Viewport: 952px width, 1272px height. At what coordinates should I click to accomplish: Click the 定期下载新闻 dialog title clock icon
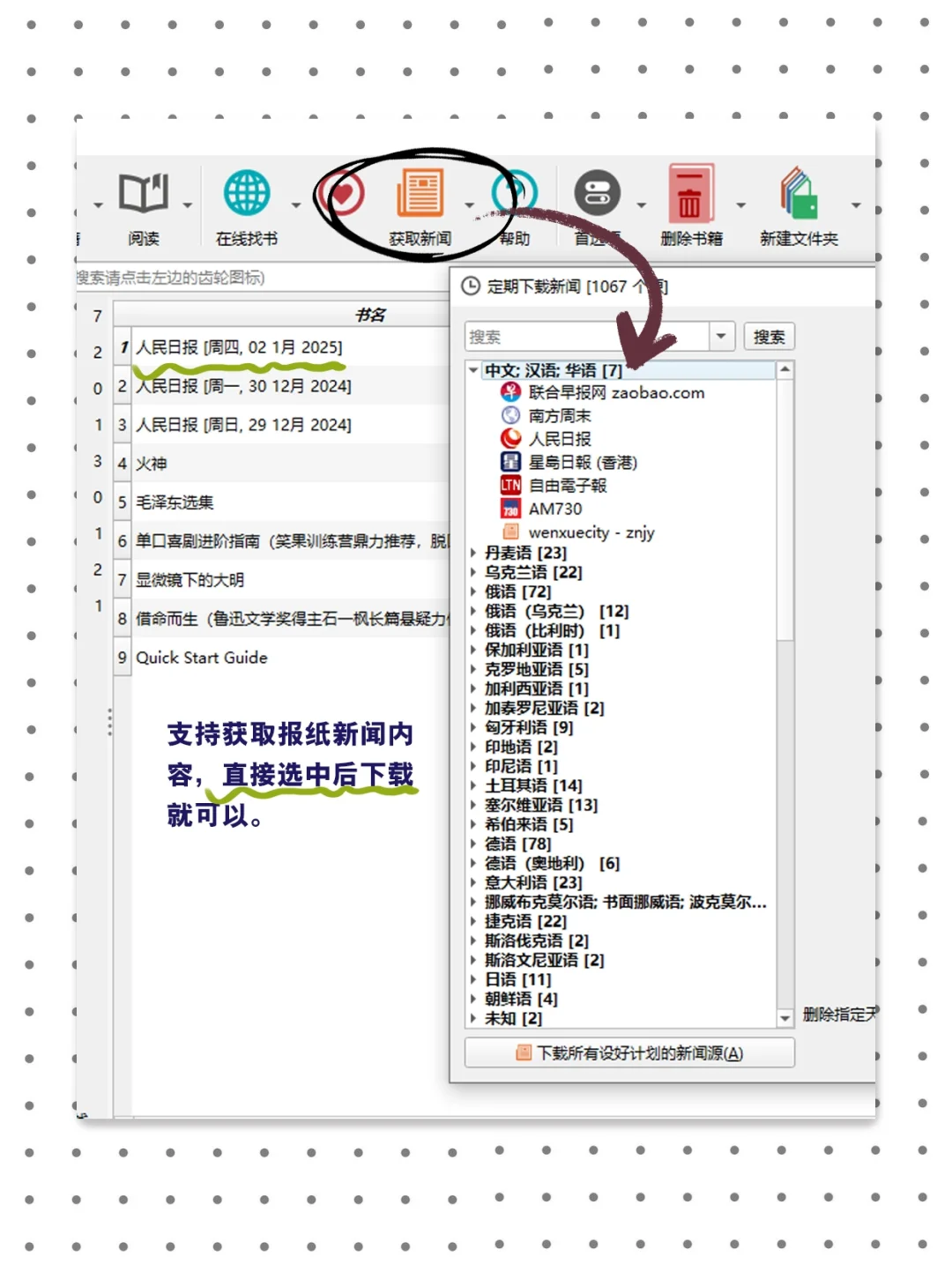pyautogui.click(x=471, y=286)
